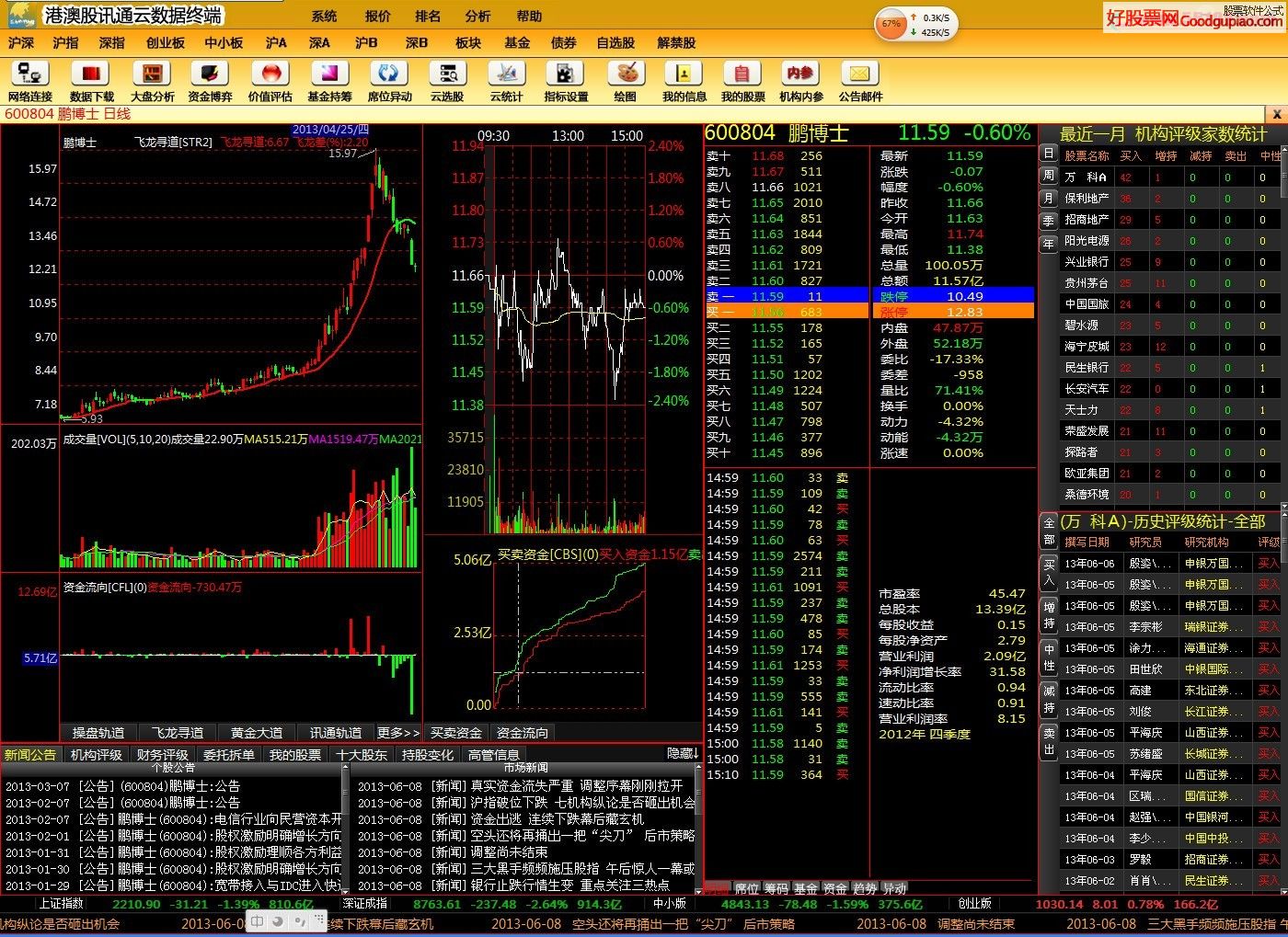The height and width of the screenshot is (937, 1288).
Task: Open the 网络连接 network connection tool
Action: (x=30, y=81)
